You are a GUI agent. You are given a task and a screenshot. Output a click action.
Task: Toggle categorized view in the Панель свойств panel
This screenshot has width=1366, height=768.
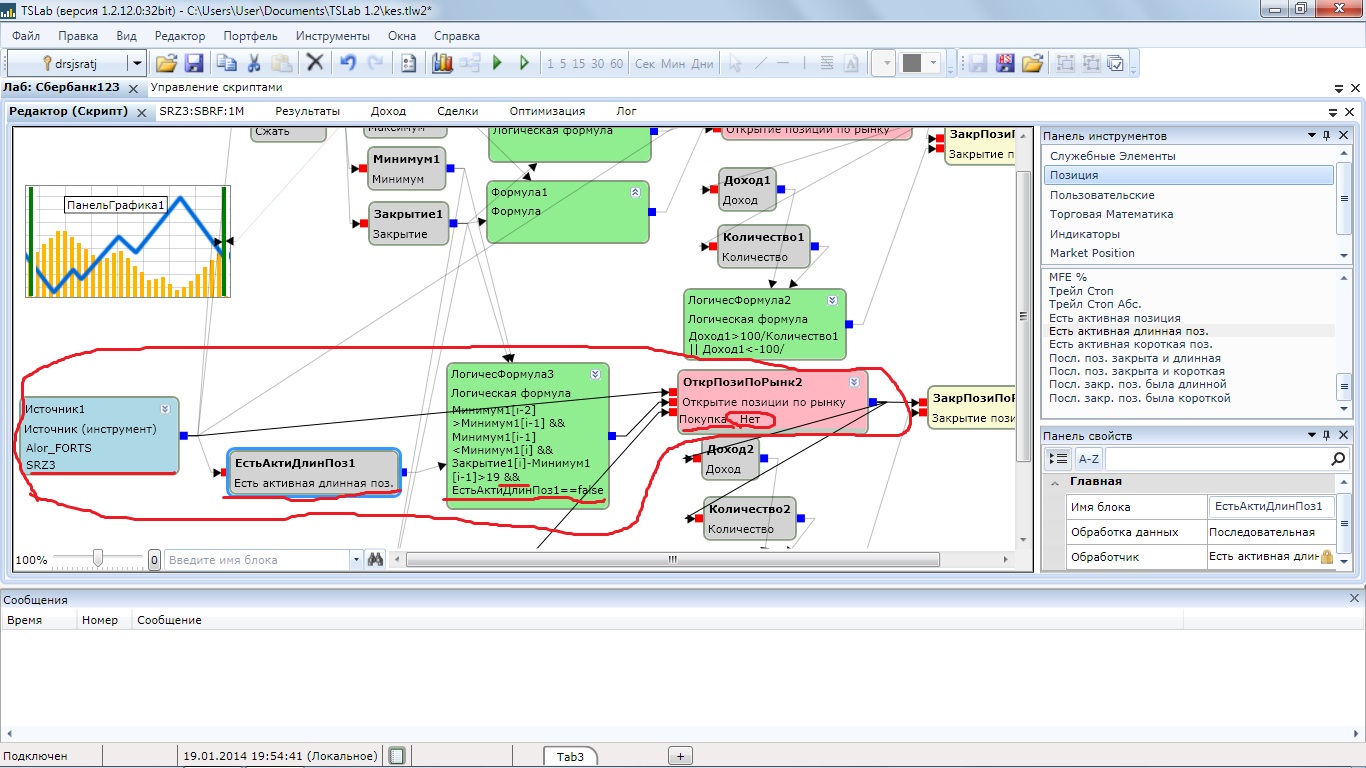pos(1058,458)
